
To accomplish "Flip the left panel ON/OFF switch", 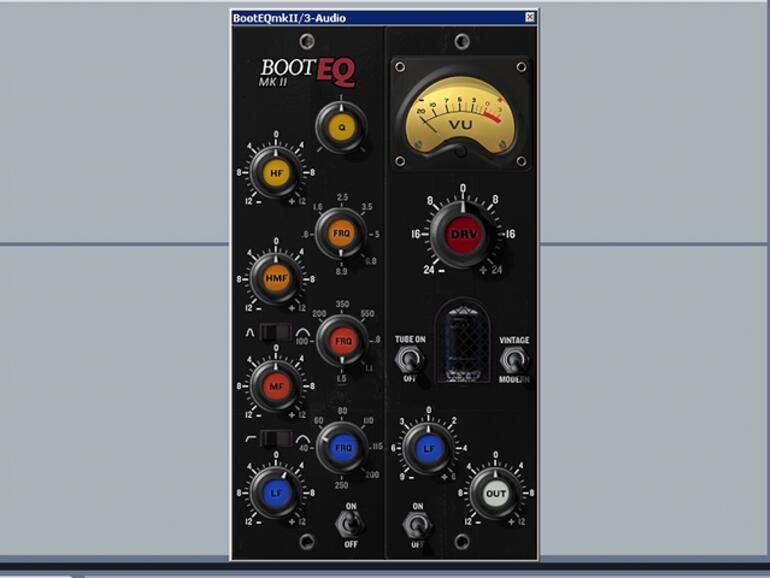I will (350, 524).
